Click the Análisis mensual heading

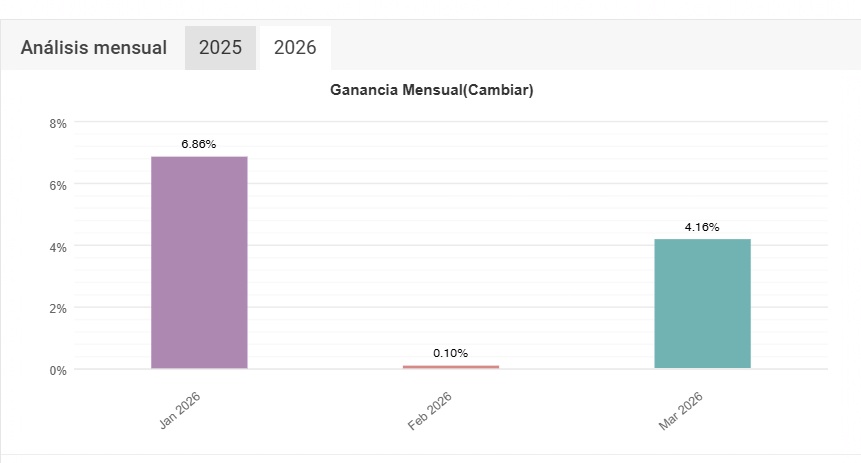pyautogui.click(x=94, y=48)
